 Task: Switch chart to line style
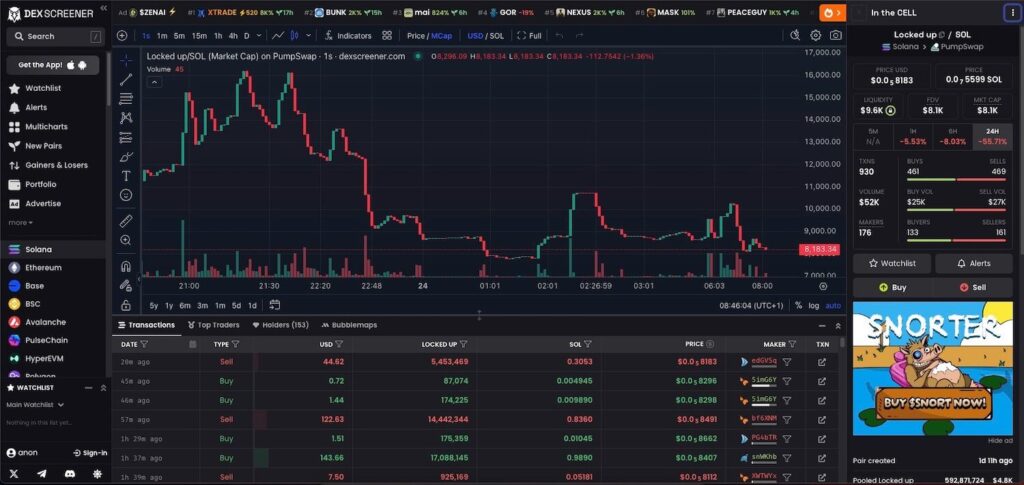[278, 36]
